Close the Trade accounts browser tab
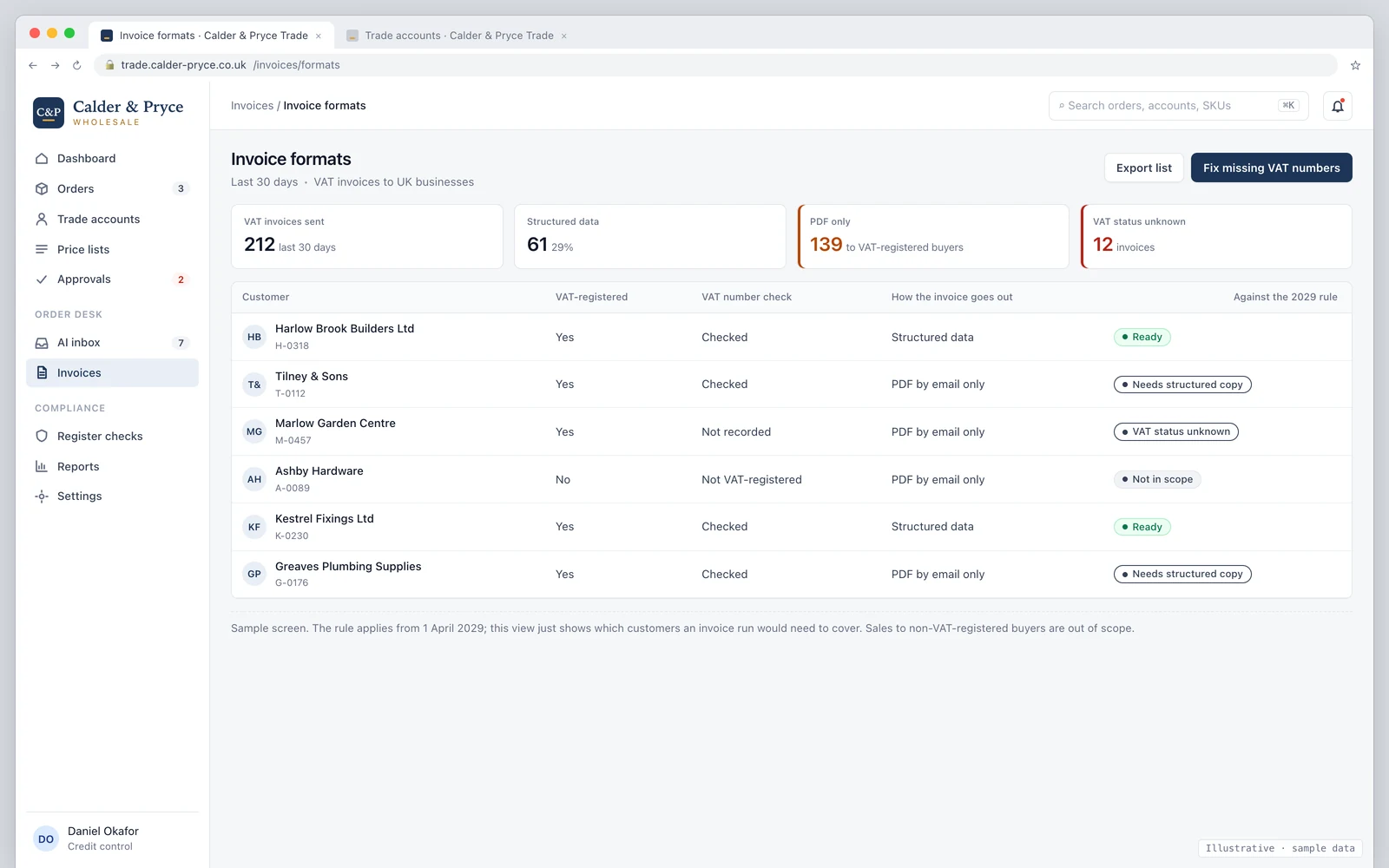The height and width of the screenshot is (868, 1389). [x=564, y=36]
